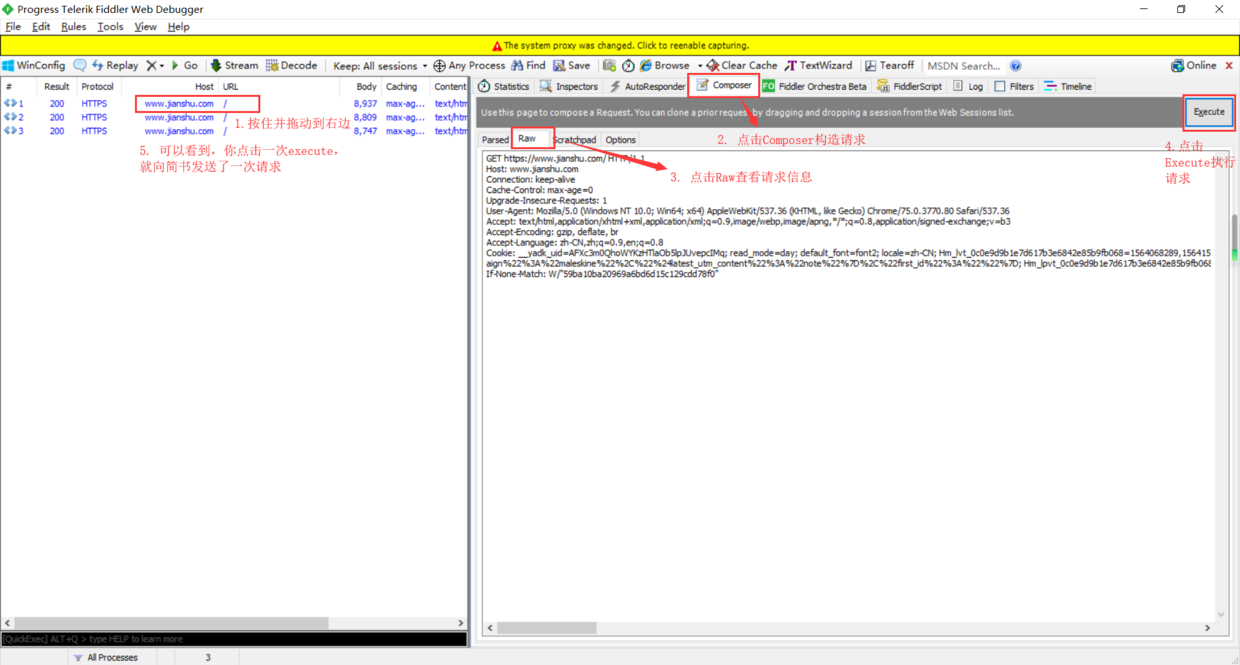The image size is (1240, 665).
Task: Click the Go resume button
Action: click(184, 66)
